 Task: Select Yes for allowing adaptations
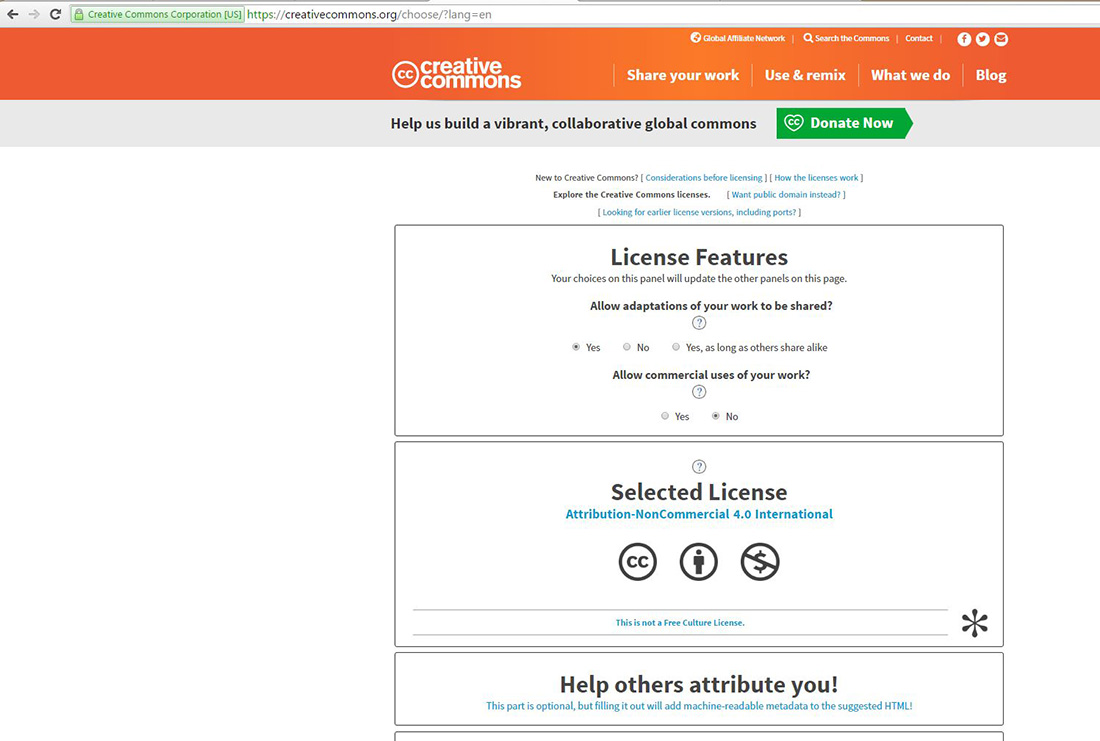point(576,347)
